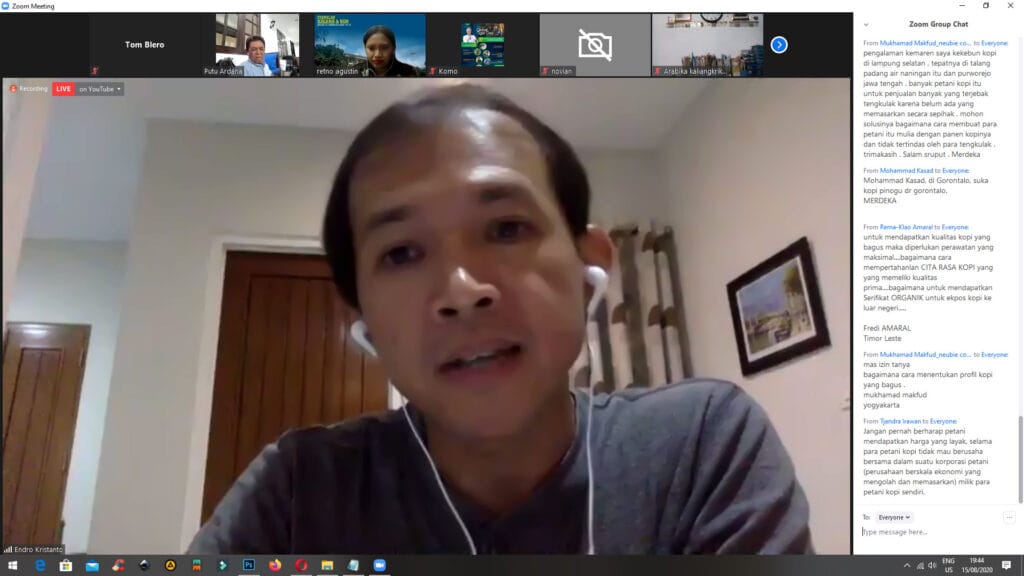Click sender link 'Tjandra Irawan' in chat
Image resolution: width=1024 pixels, height=576 pixels.
(900, 421)
